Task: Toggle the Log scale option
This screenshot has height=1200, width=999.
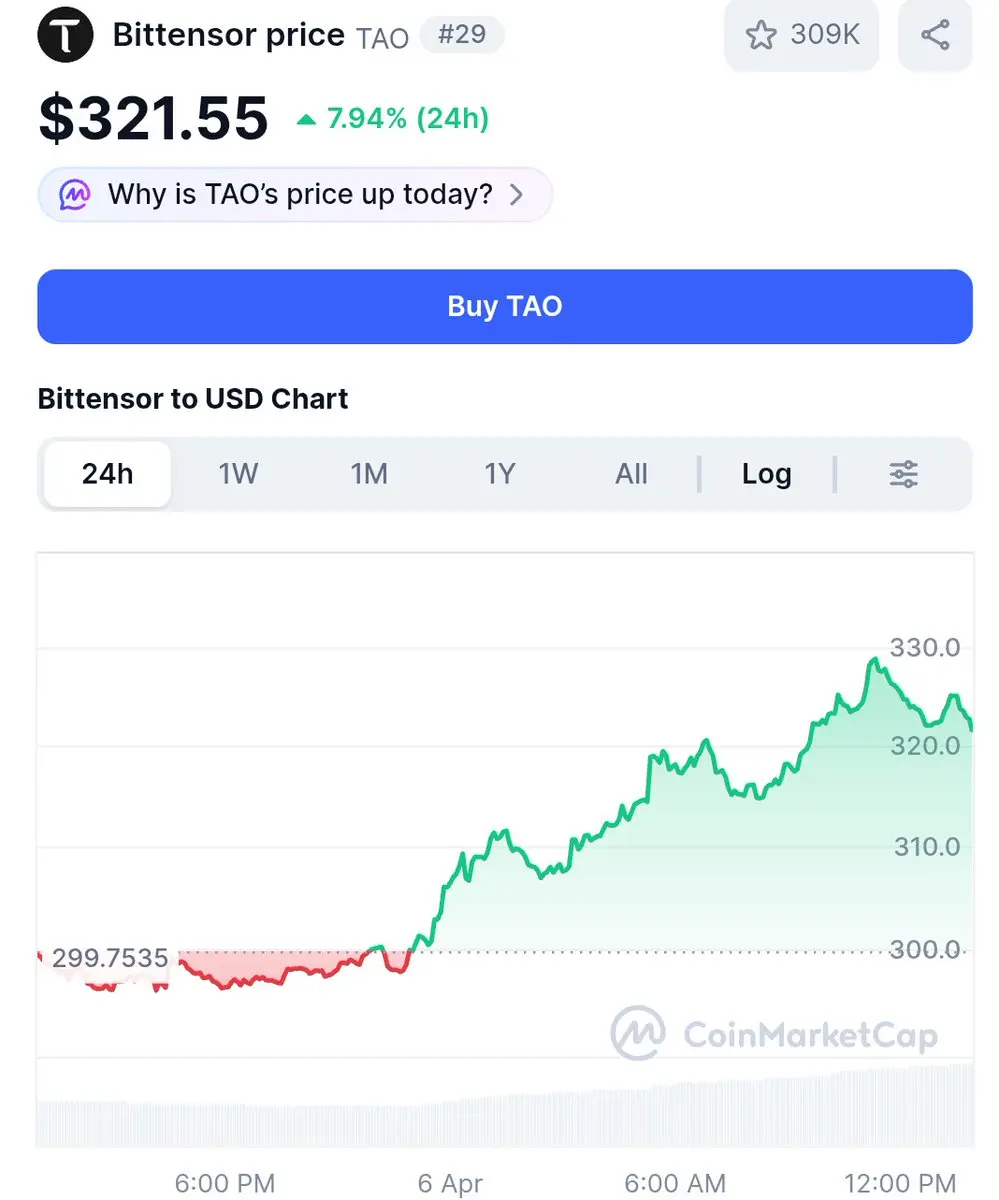Action: (766, 474)
